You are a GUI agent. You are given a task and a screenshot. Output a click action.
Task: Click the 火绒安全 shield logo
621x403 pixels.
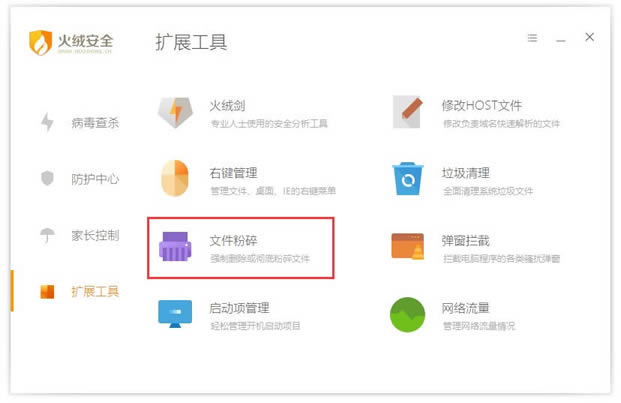click(41, 43)
